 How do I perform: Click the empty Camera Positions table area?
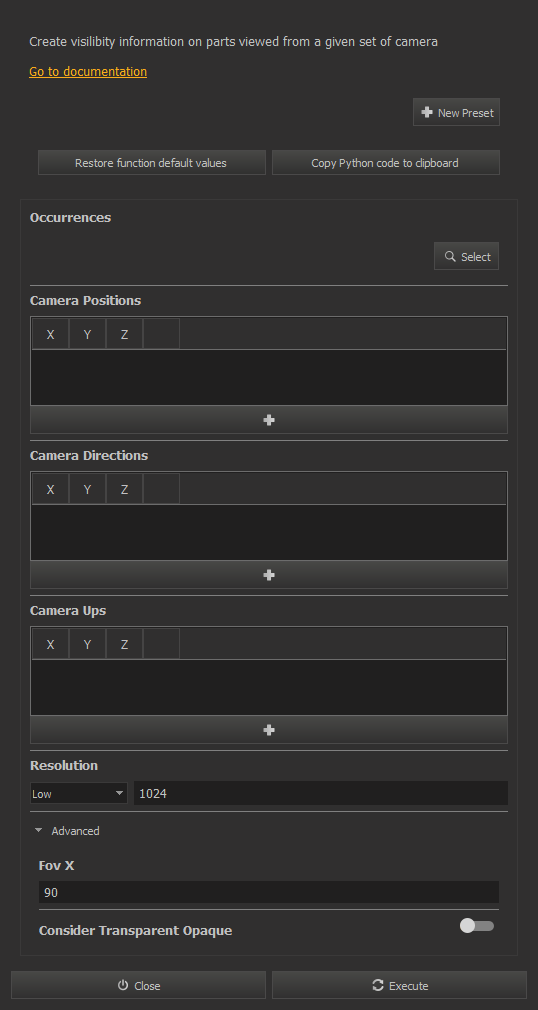[x=269, y=377]
